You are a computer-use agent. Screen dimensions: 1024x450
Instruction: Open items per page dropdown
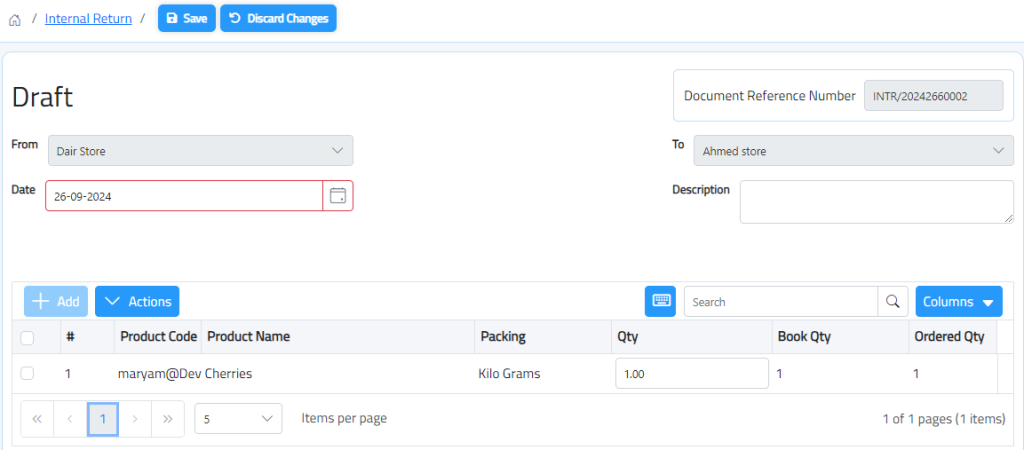pos(238,419)
